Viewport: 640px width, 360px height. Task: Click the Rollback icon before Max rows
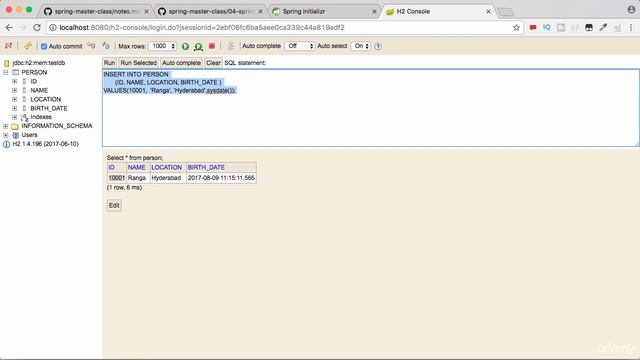coord(106,46)
